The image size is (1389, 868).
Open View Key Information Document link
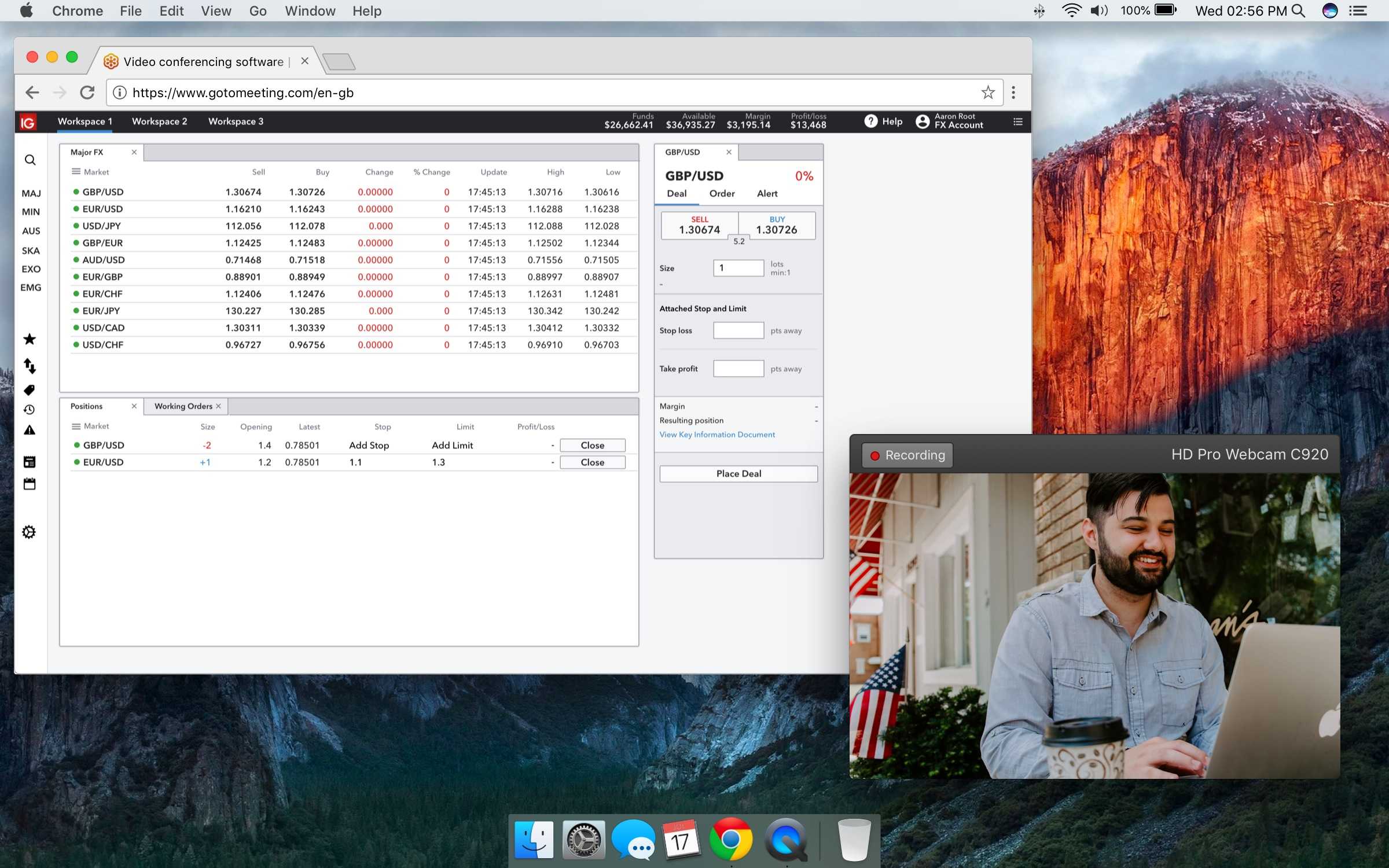(716, 435)
